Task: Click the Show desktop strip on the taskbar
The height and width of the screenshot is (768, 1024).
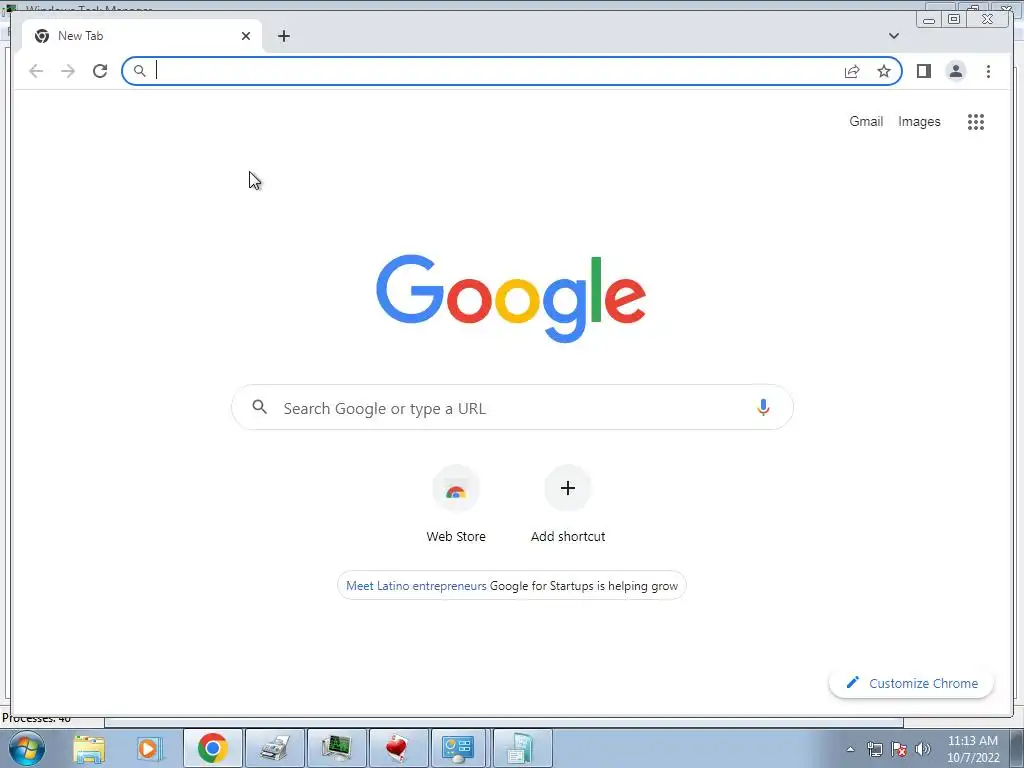Action: (1017, 748)
